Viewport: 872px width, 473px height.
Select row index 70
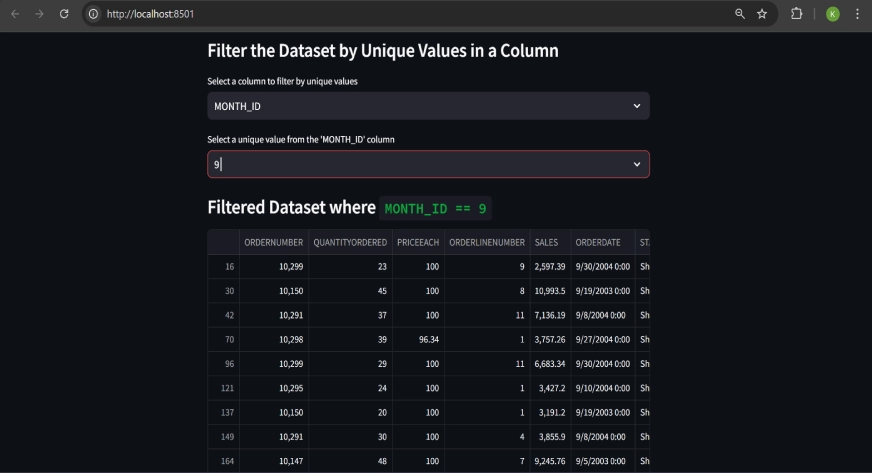point(224,340)
